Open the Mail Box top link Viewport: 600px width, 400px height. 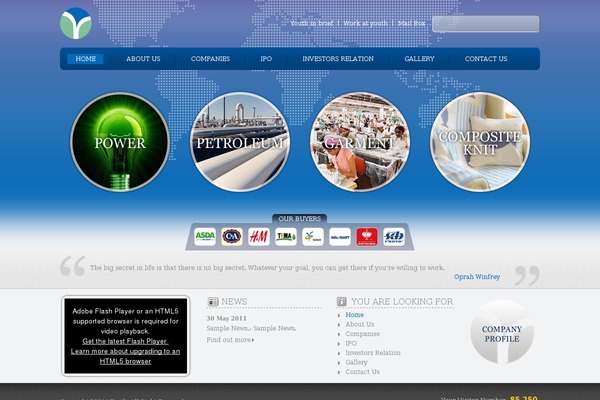click(411, 23)
